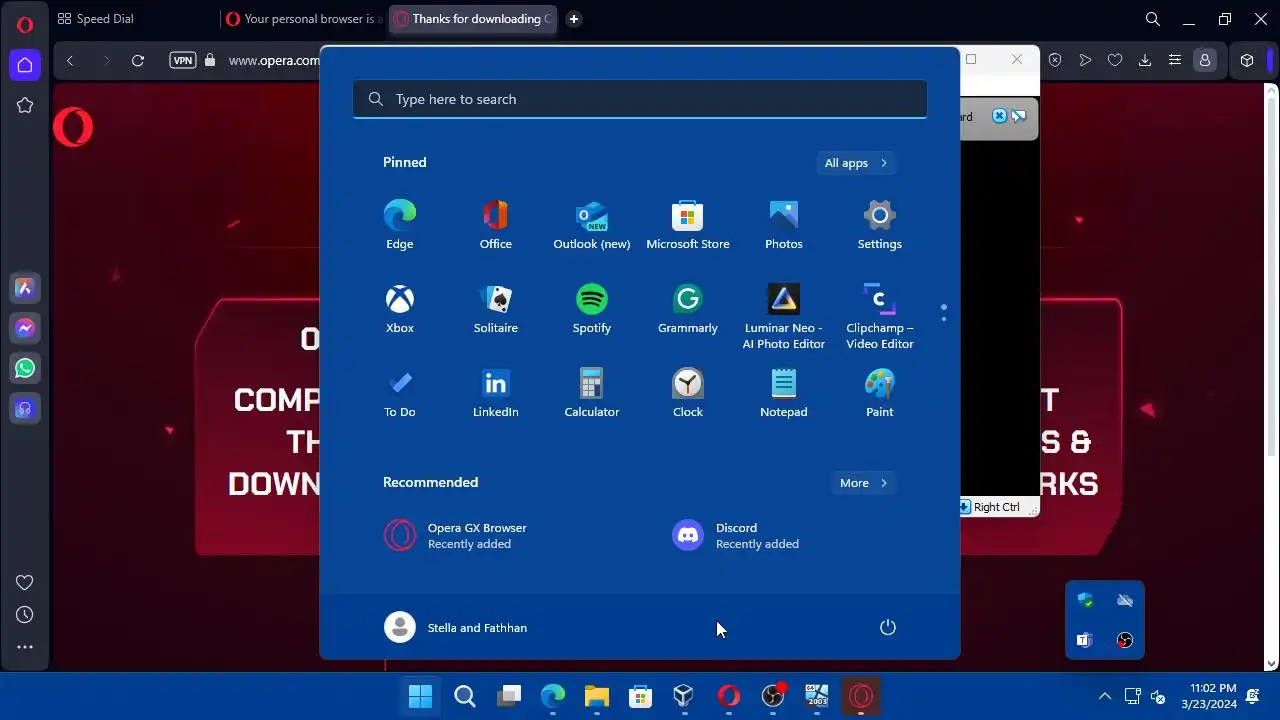Switch to 'Your personal browser' tab

(304, 19)
